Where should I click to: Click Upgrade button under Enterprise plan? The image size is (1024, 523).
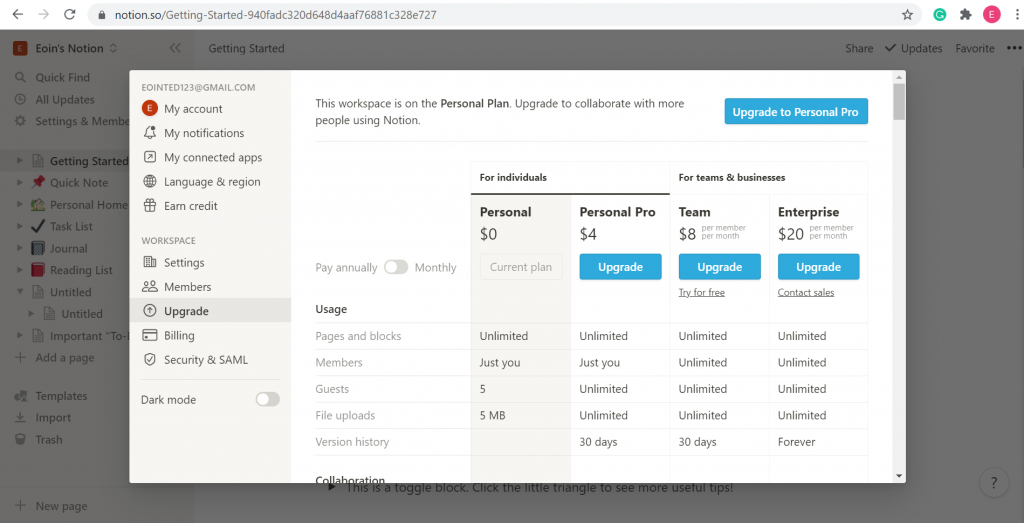pos(818,267)
